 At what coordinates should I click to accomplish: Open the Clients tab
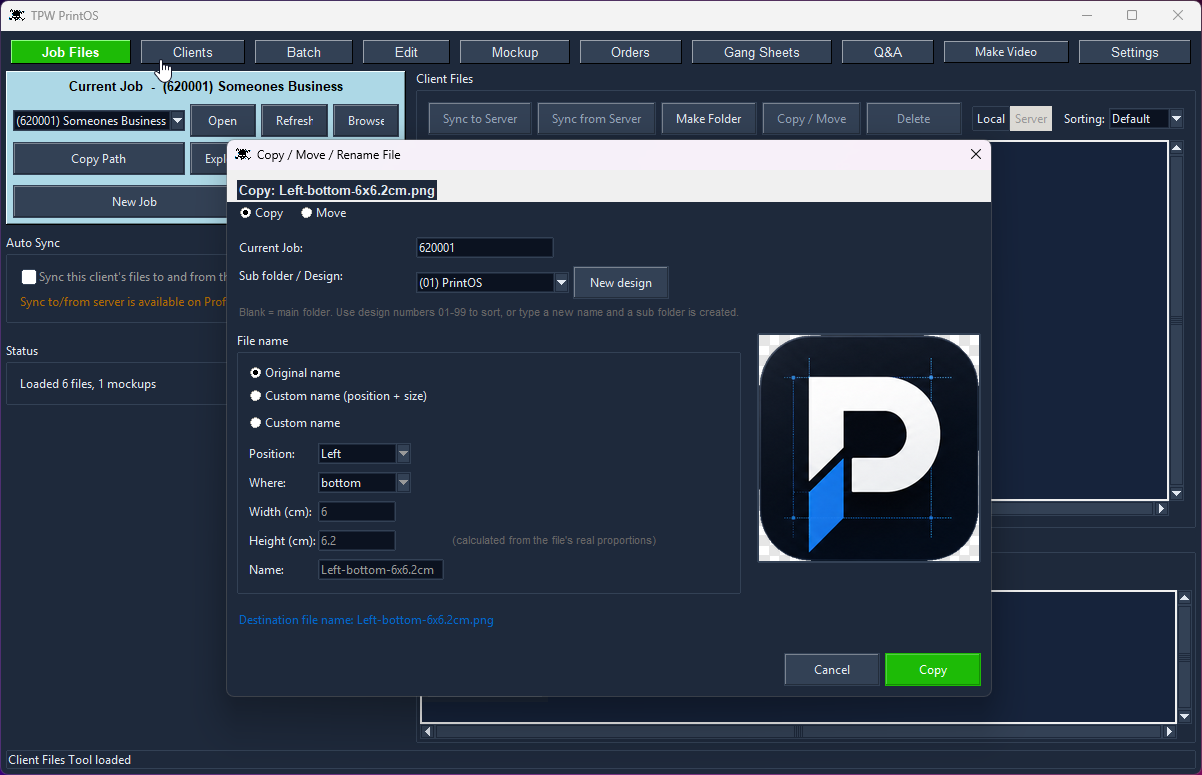click(x=192, y=52)
